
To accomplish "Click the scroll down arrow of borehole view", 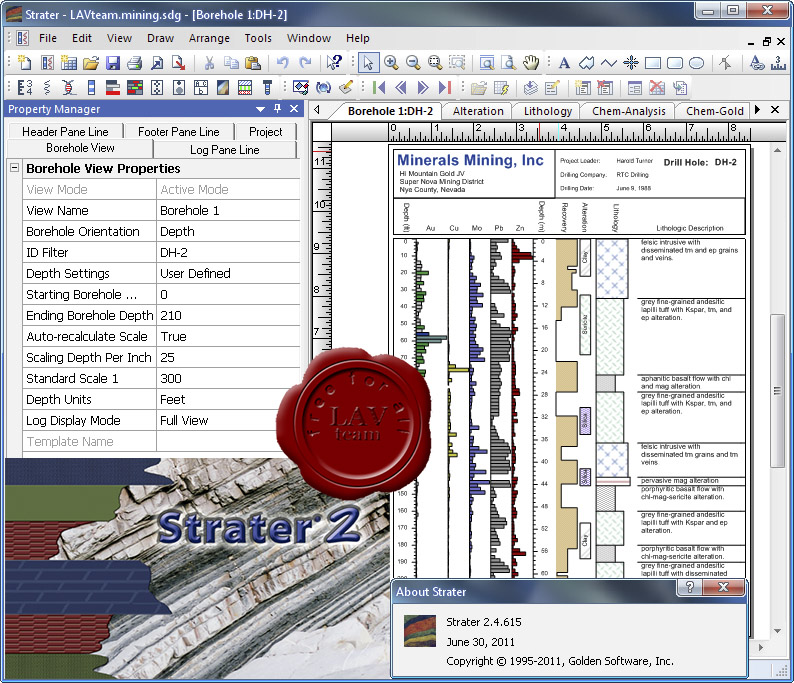I will [777, 631].
